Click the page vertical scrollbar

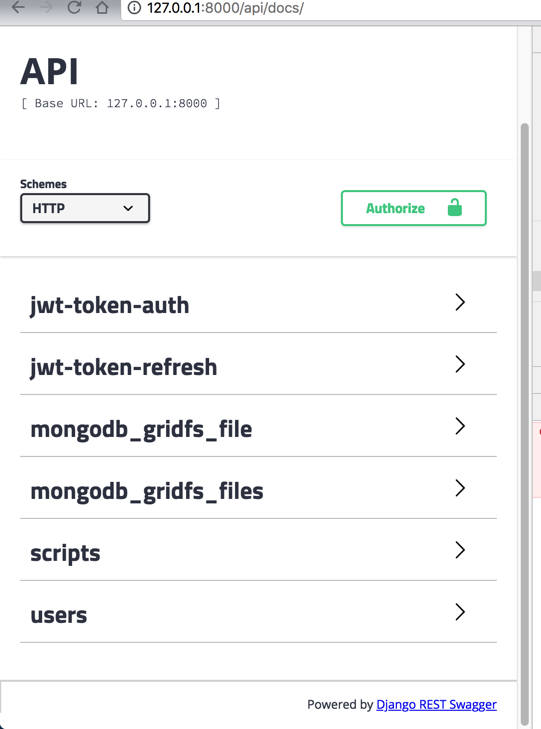525,423
